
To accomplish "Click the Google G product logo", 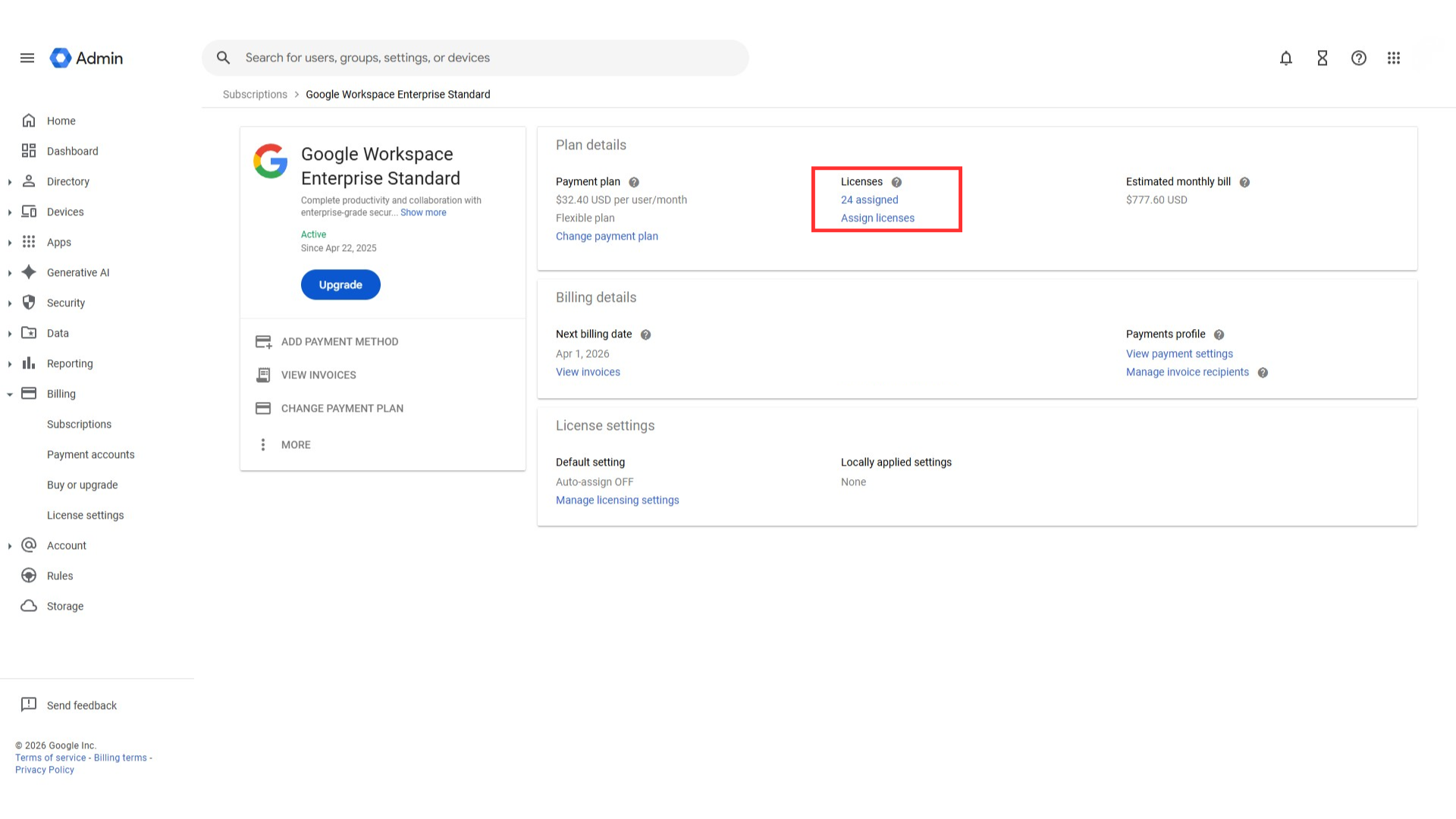I will [x=271, y=161].
